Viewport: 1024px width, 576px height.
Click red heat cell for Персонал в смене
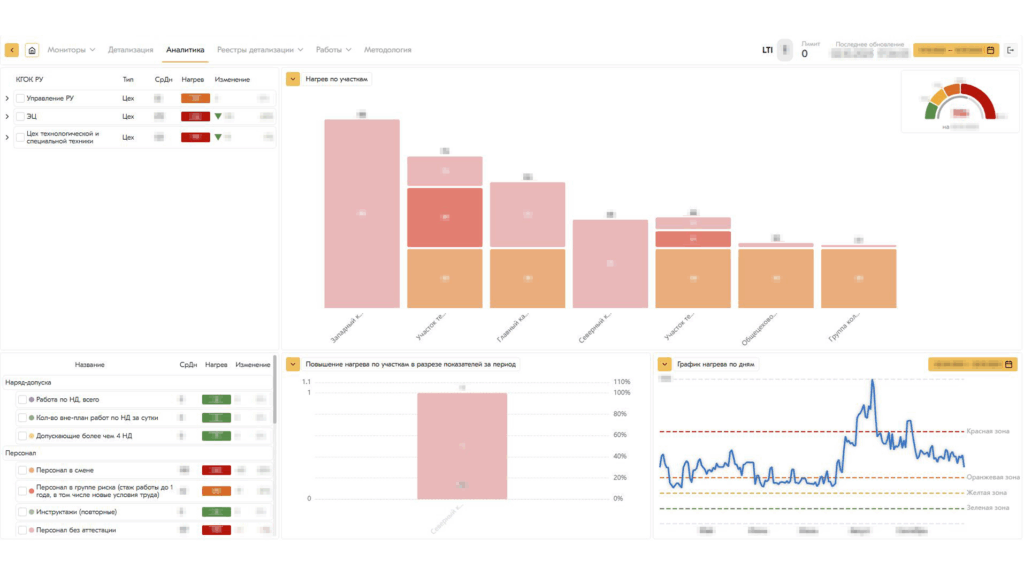pos(217,469)
